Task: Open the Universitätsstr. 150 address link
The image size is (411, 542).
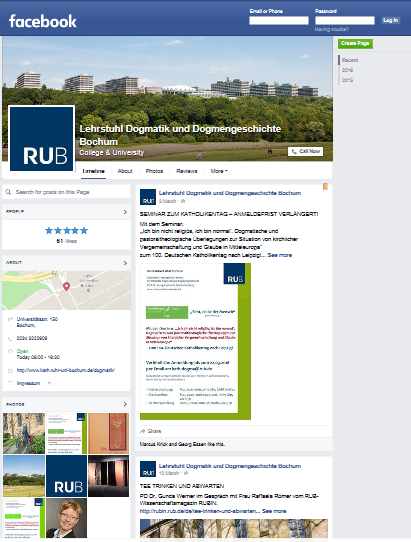Action: 37,322
